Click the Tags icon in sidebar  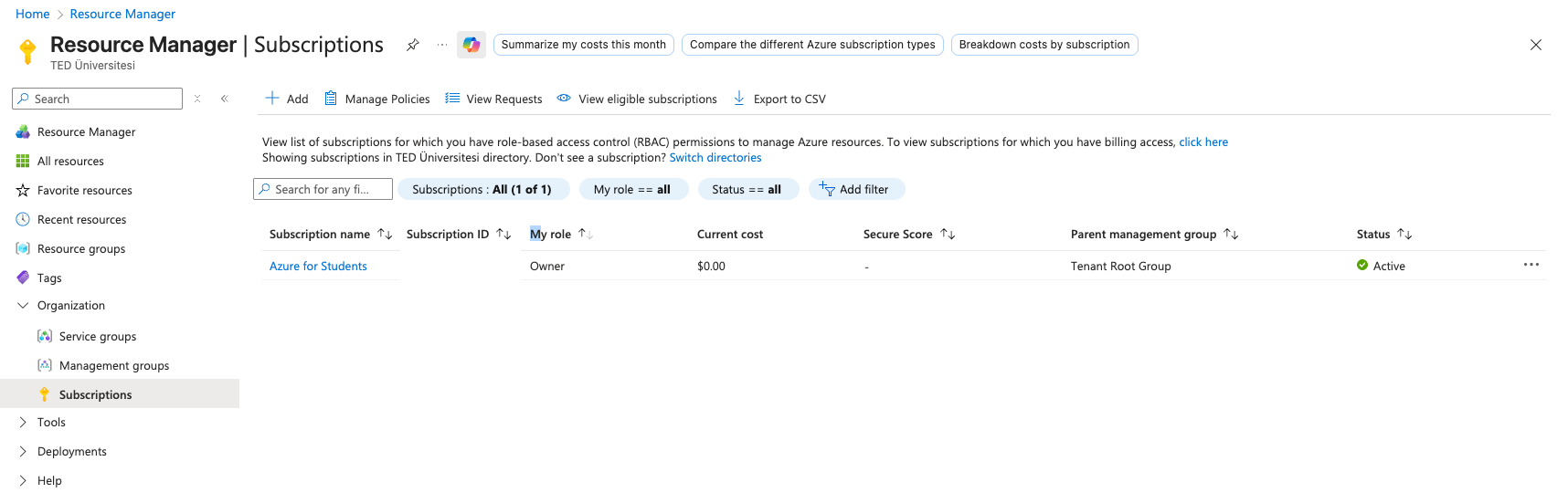tap(23, 278)
